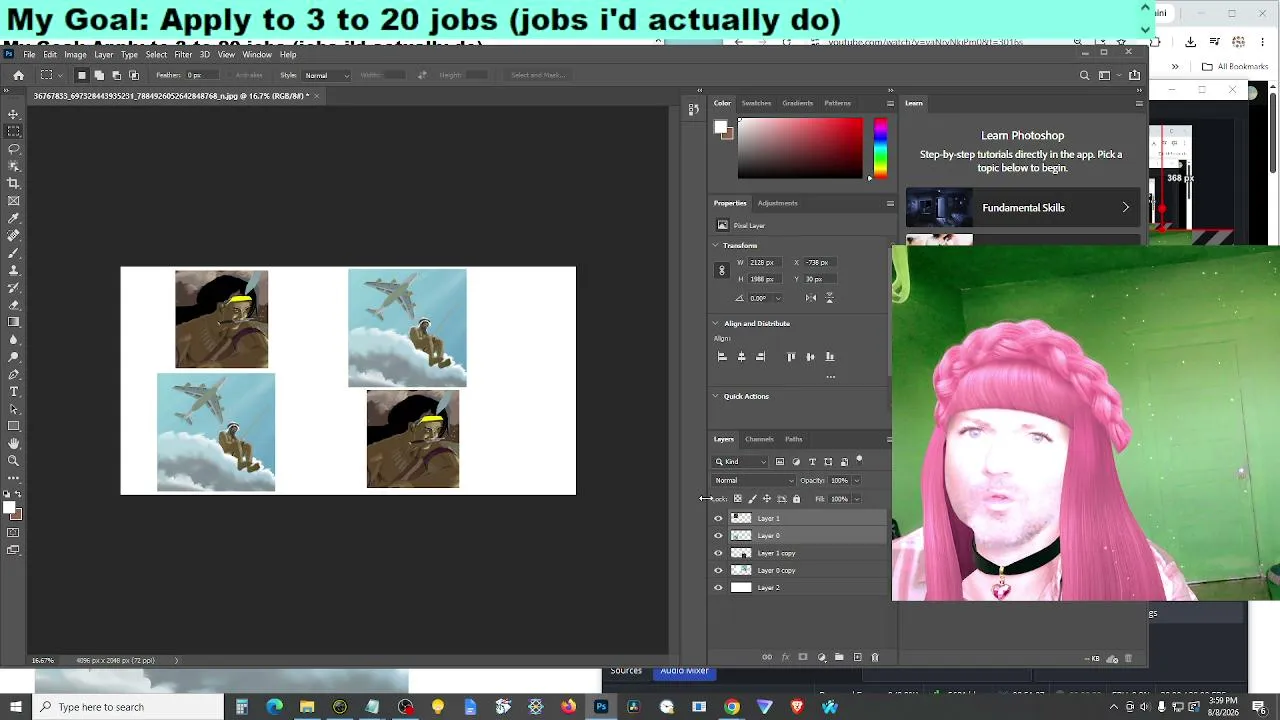Screen dimensions: 1280x720
Task: Click the hue slider strip
Action: tap(880, 148)
